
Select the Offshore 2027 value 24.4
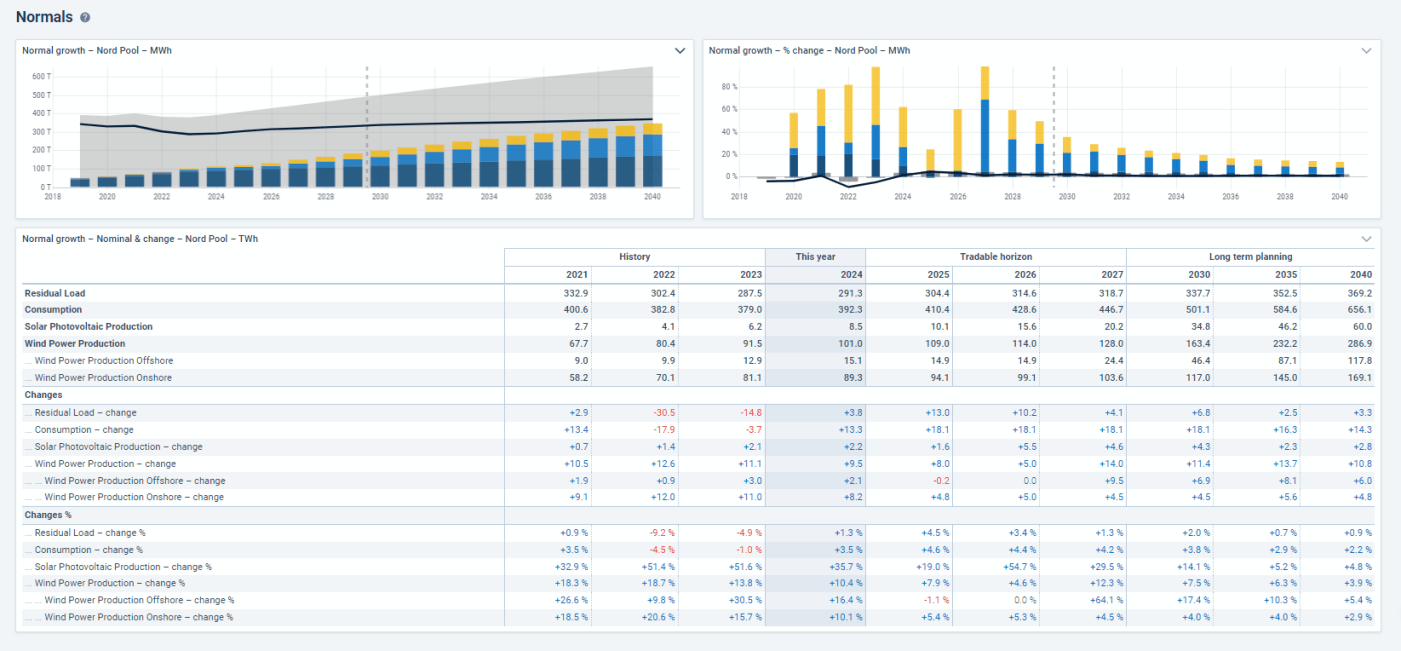(1113, 361)
